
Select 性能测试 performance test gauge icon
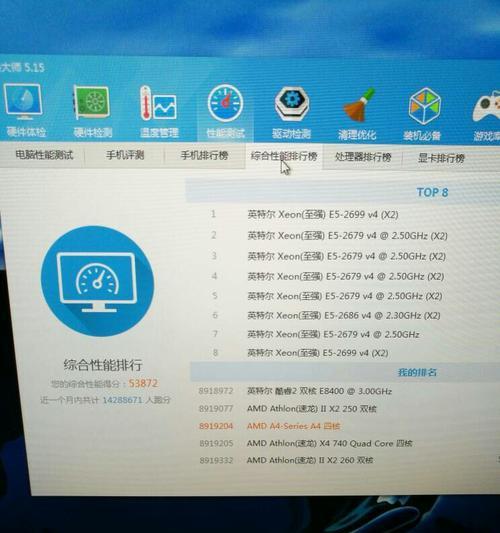(x=225, y=103)
